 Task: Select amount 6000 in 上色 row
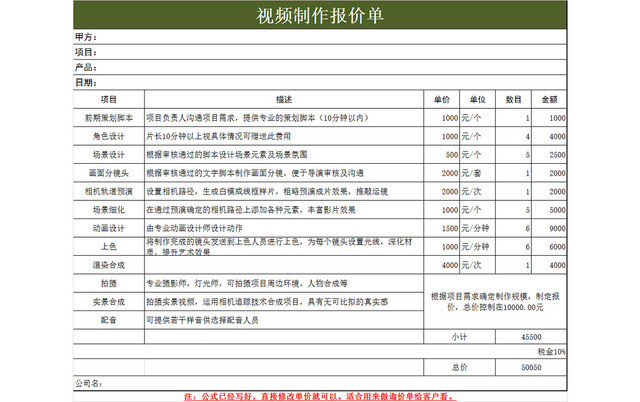click(x=549, y=247)
